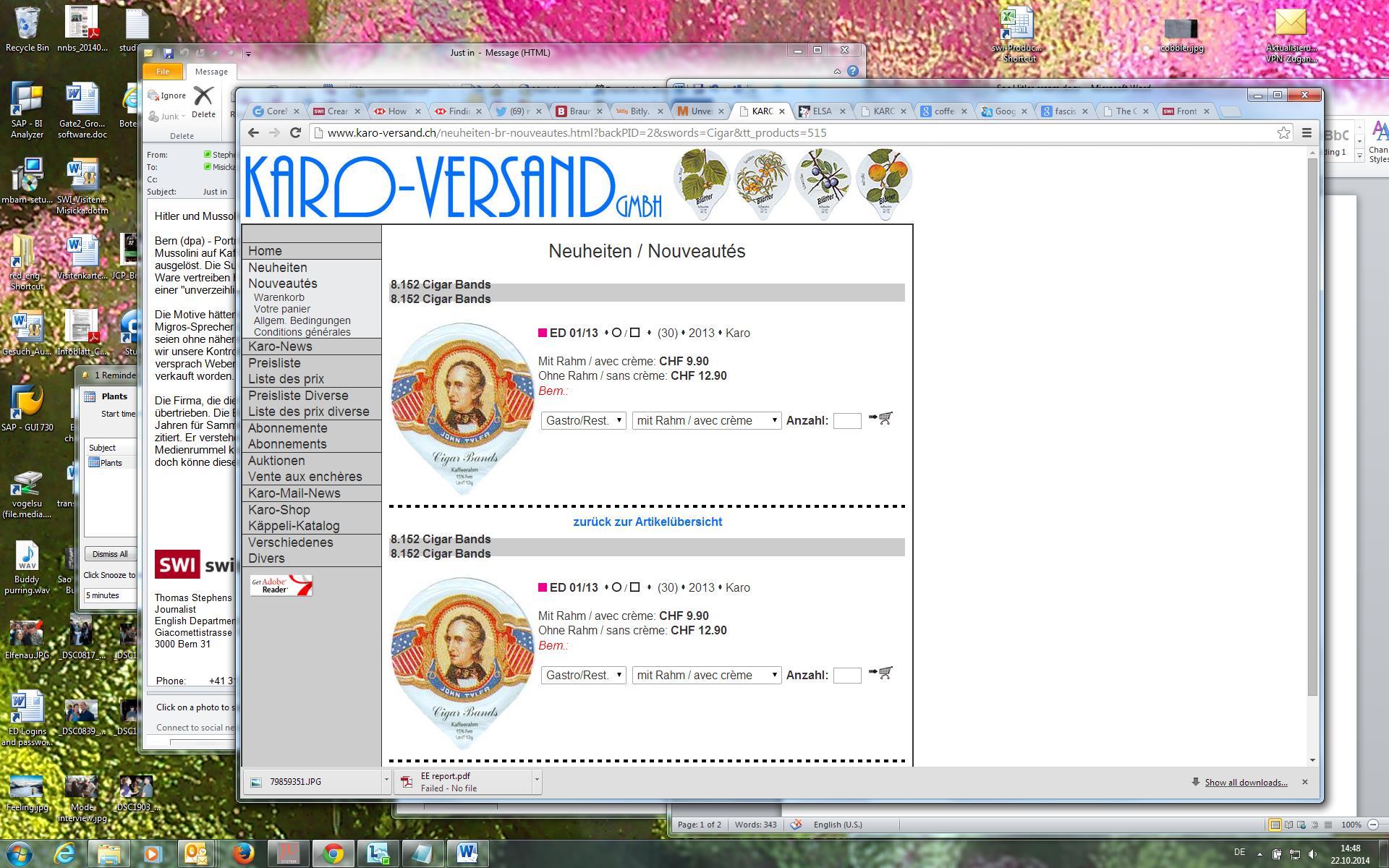Bookmark this page with the star icon

1283,132
